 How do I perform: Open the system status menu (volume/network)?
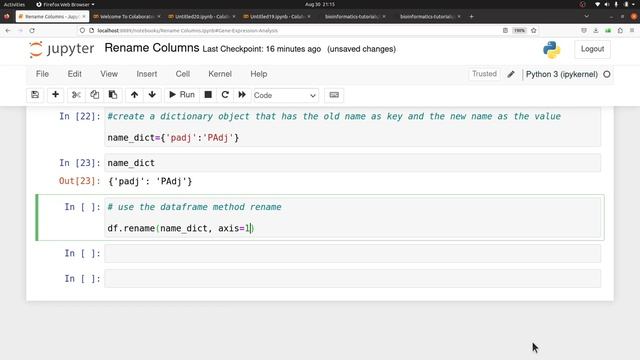(616, 4)
